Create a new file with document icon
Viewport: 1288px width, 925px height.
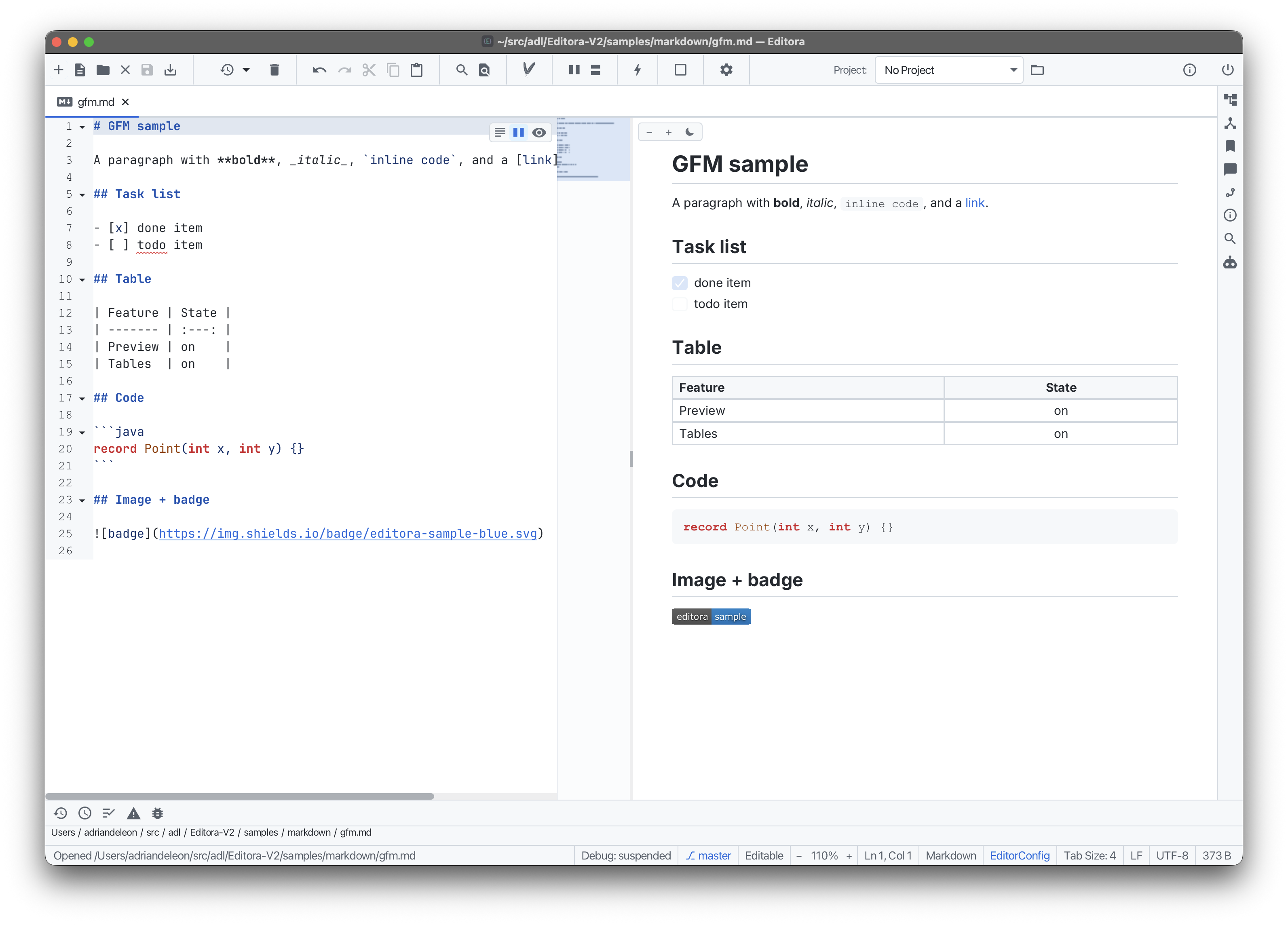tap(80, 70)
